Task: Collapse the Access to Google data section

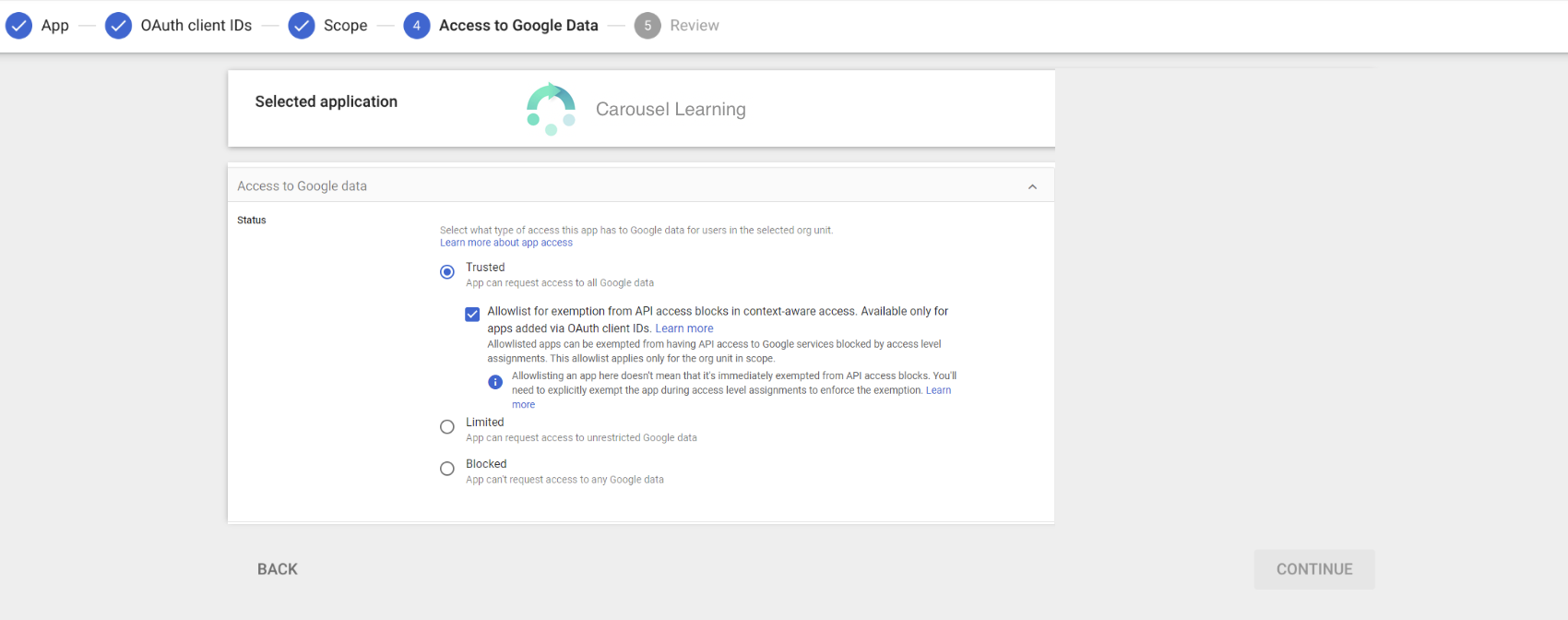Action: pyautogui.click(x=1032, y=187)
